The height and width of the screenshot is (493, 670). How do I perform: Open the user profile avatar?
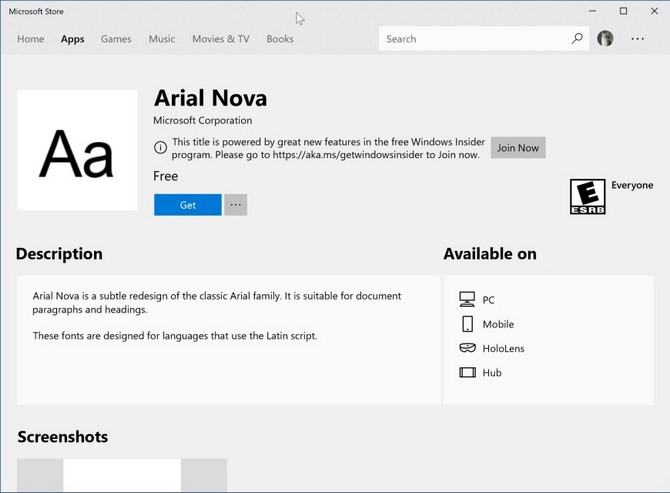pos(605,39)
